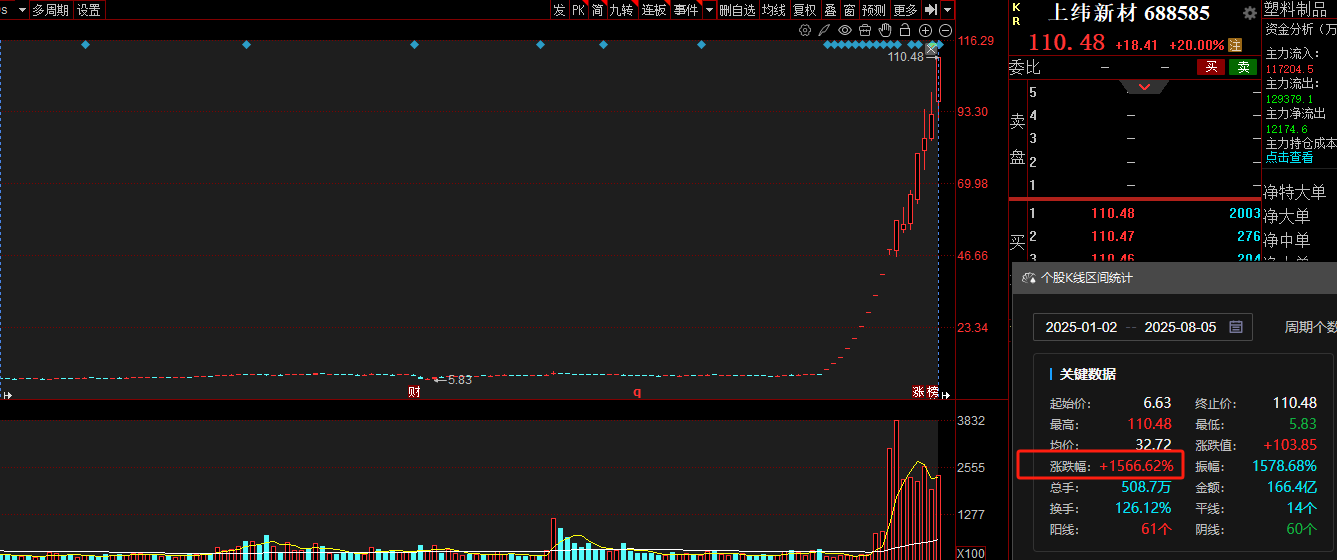Open chart settings gear icon

coord(805,31)
